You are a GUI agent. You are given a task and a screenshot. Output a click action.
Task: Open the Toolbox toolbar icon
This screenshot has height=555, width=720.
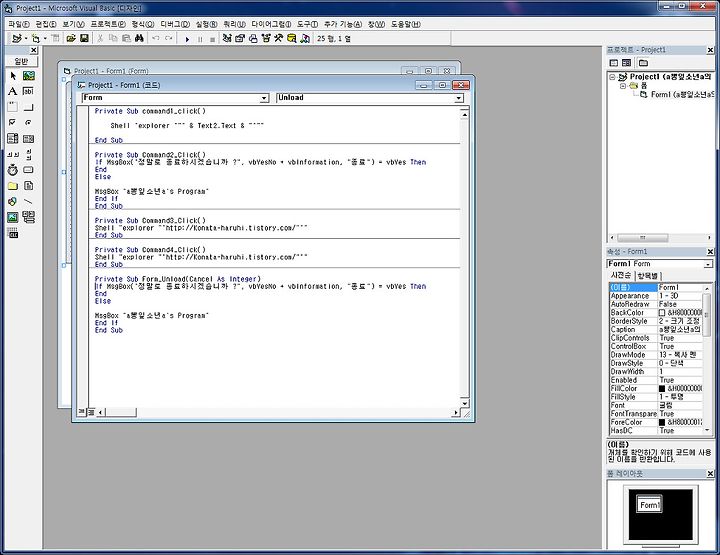(x=279, y=39)
